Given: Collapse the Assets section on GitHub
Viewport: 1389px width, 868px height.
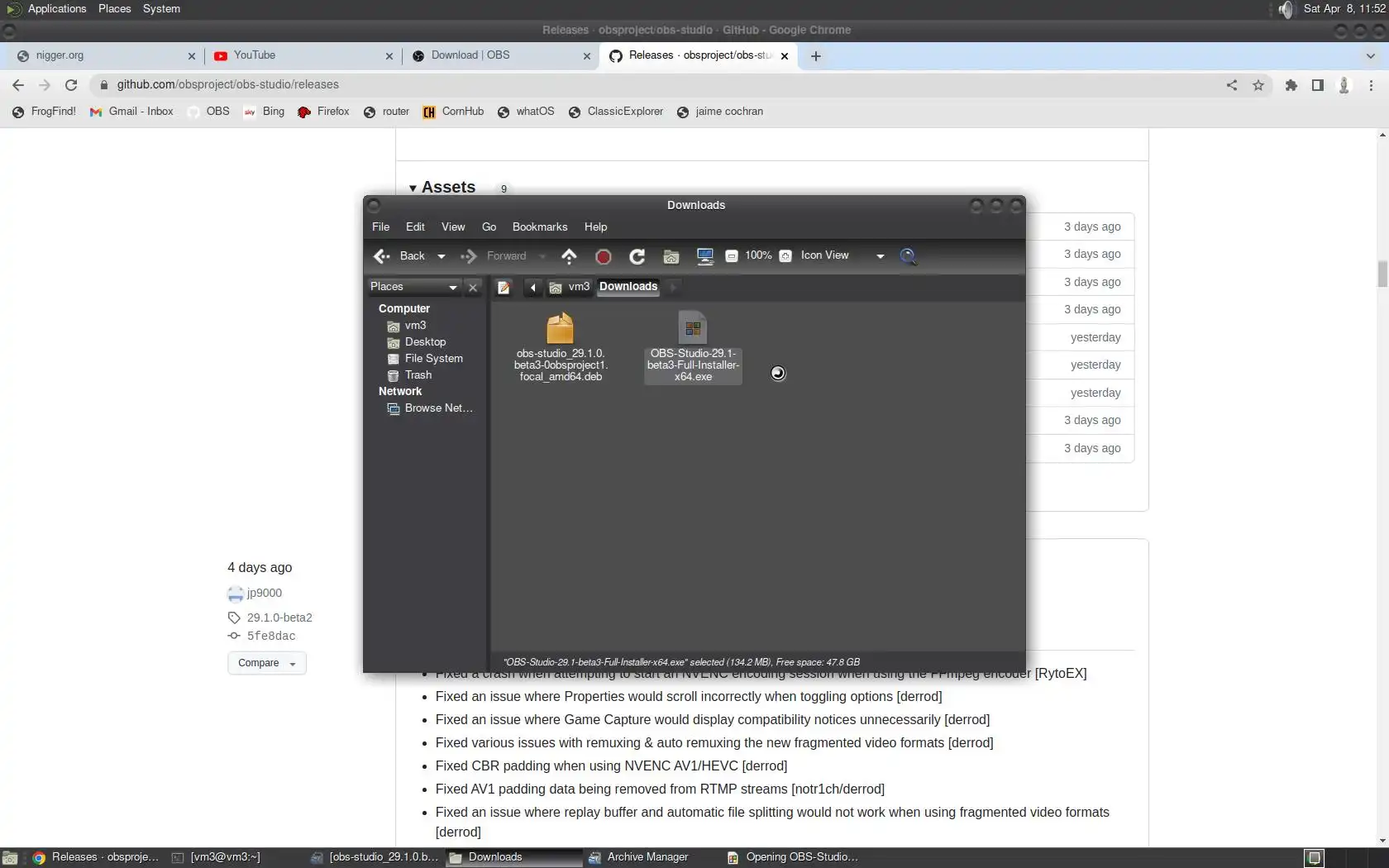Looking at the screenshot, I should pos(442,188).
